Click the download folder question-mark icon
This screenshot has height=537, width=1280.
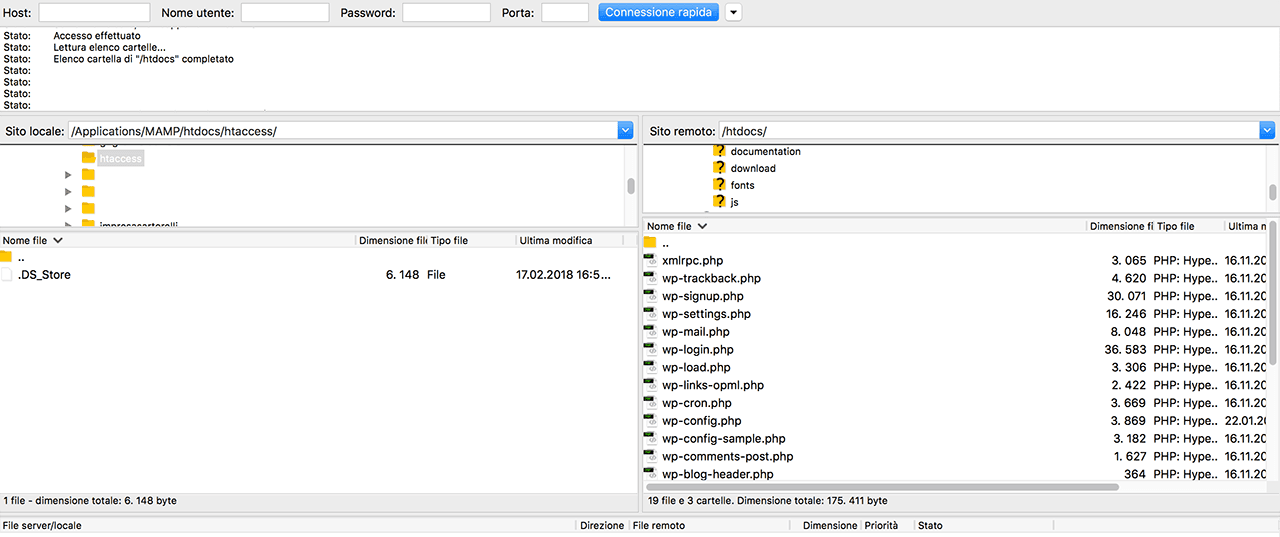[x=719, y=168]
